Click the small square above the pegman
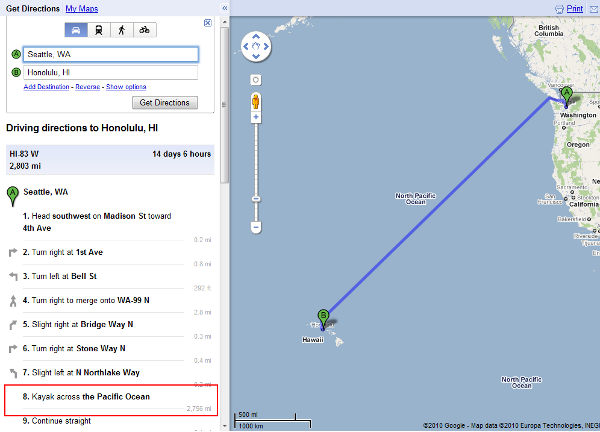The image size is (600, 432). 256,80
